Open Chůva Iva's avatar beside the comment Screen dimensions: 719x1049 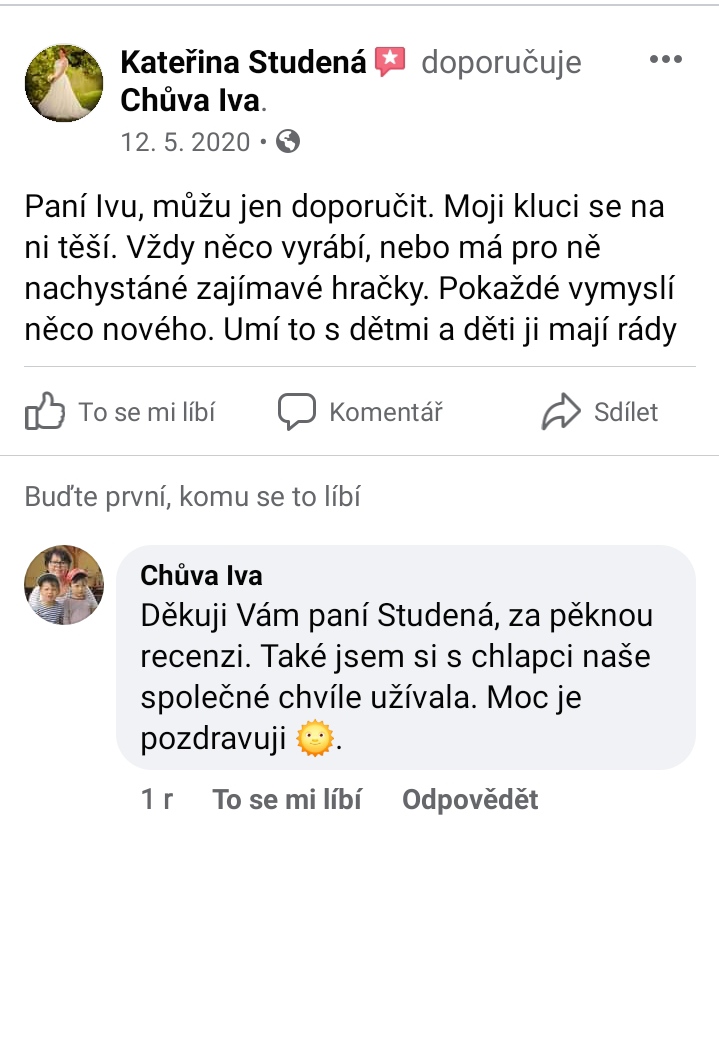pos(63,585)
